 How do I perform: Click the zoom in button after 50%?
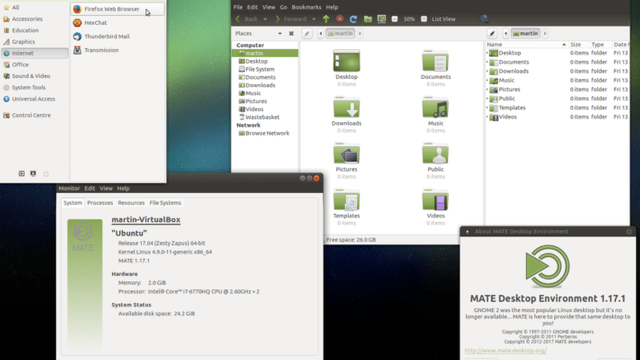(424, 19)
